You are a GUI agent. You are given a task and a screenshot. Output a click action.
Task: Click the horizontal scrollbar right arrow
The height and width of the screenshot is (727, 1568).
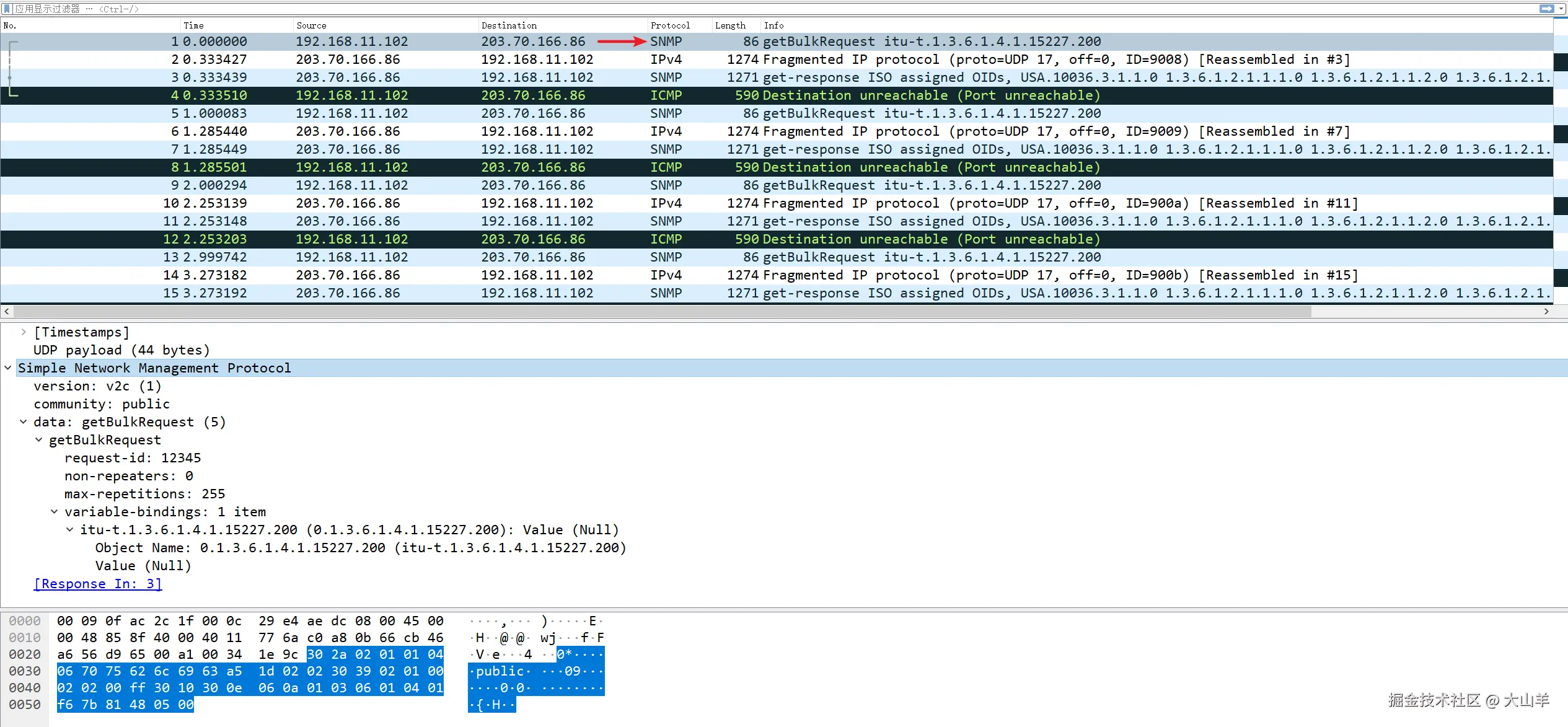point(1546,312)
